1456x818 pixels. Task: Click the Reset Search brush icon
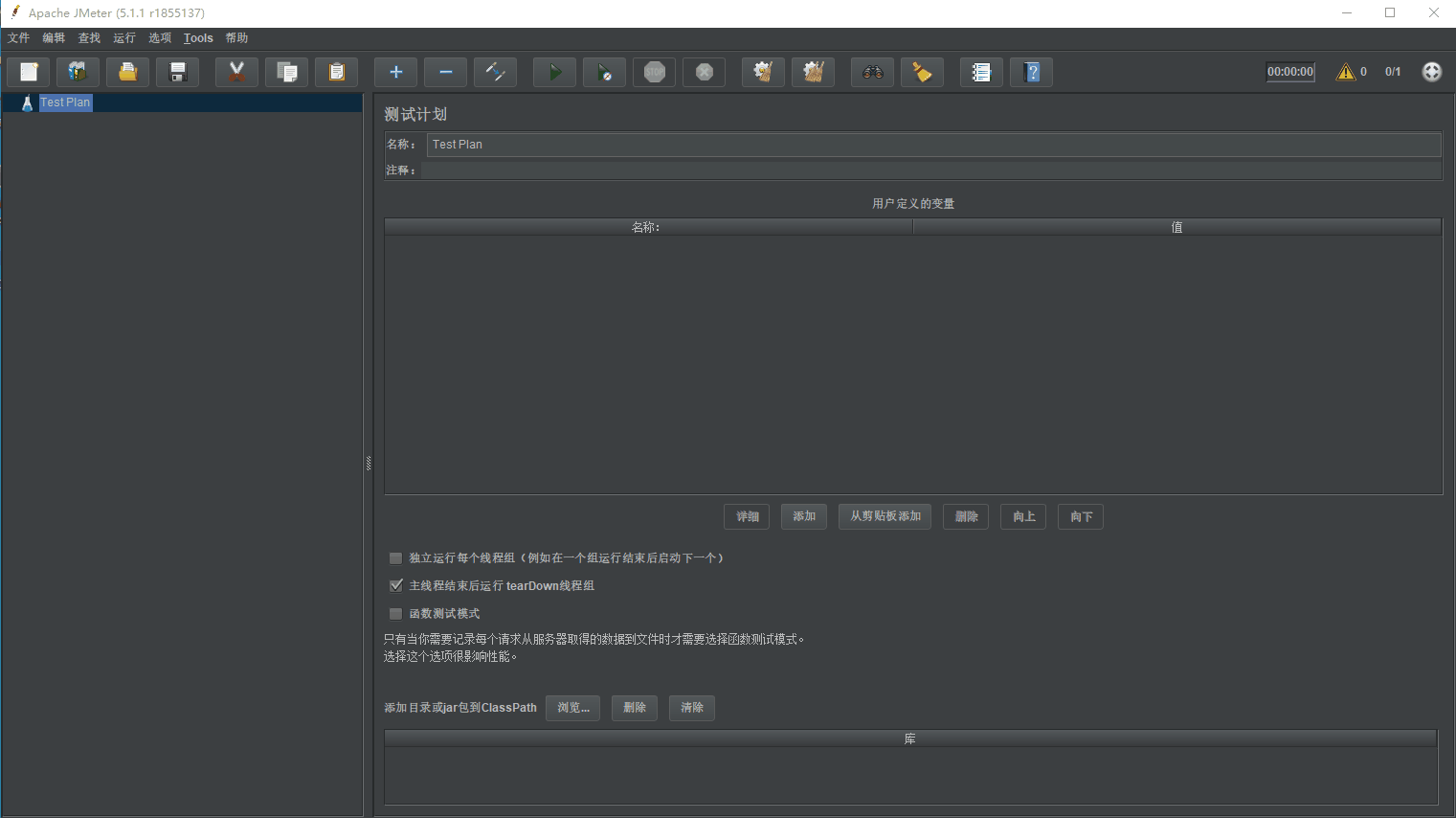tap(922, 72)
